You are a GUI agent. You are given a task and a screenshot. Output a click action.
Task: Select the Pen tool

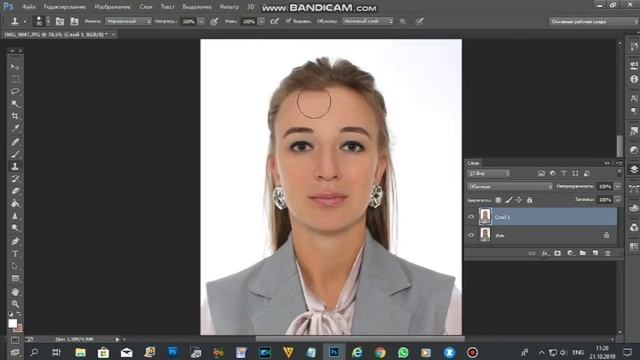click(x=15, y=241)
